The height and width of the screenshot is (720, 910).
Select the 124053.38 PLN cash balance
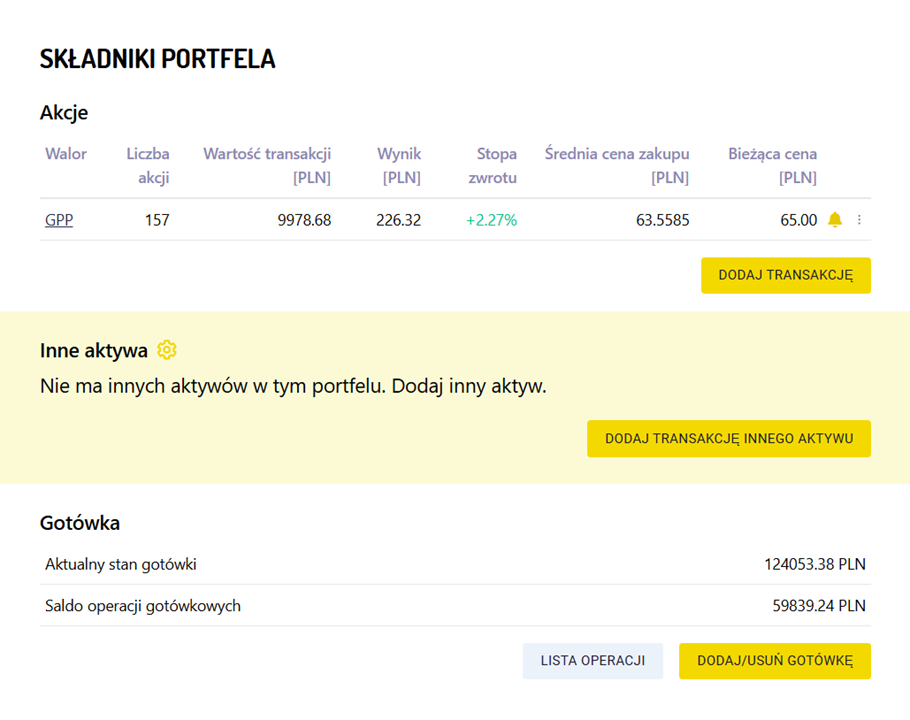pyautogui.click(x=814, y=564)
